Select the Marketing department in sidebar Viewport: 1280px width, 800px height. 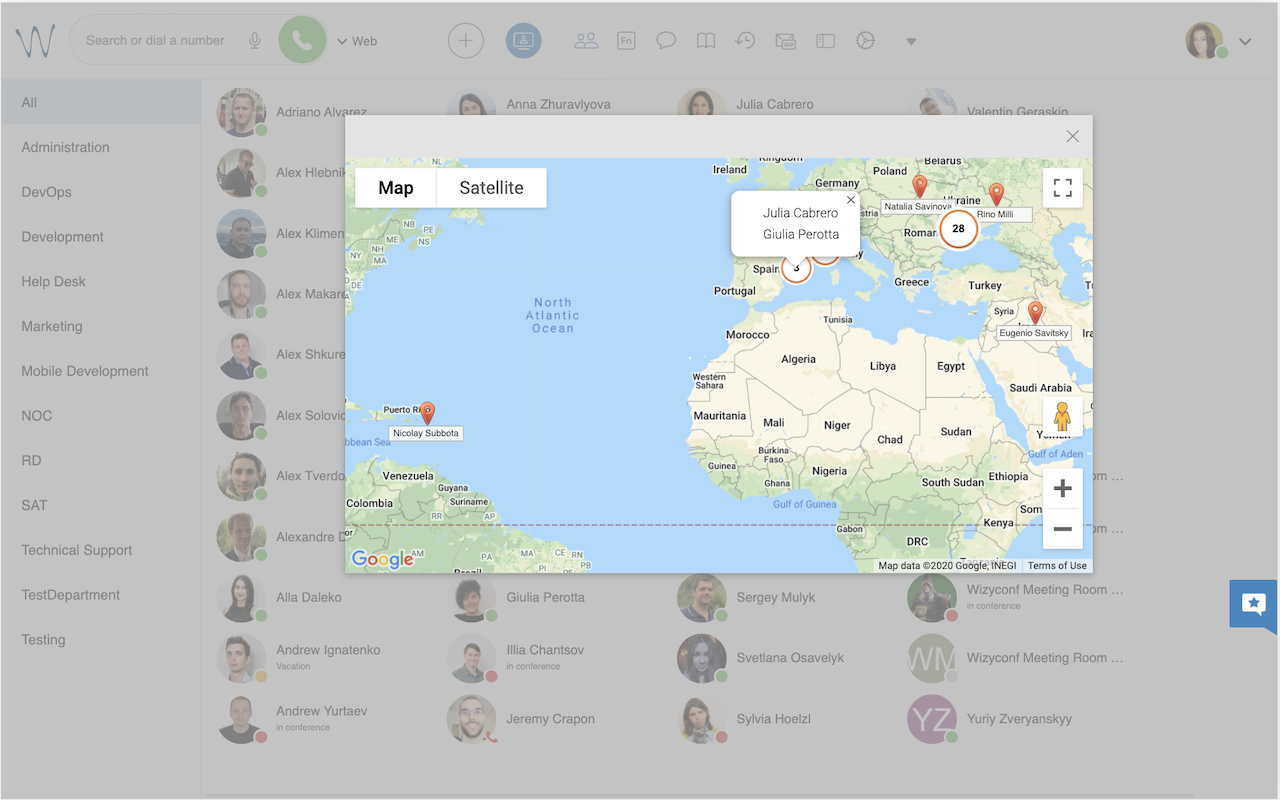52,326
